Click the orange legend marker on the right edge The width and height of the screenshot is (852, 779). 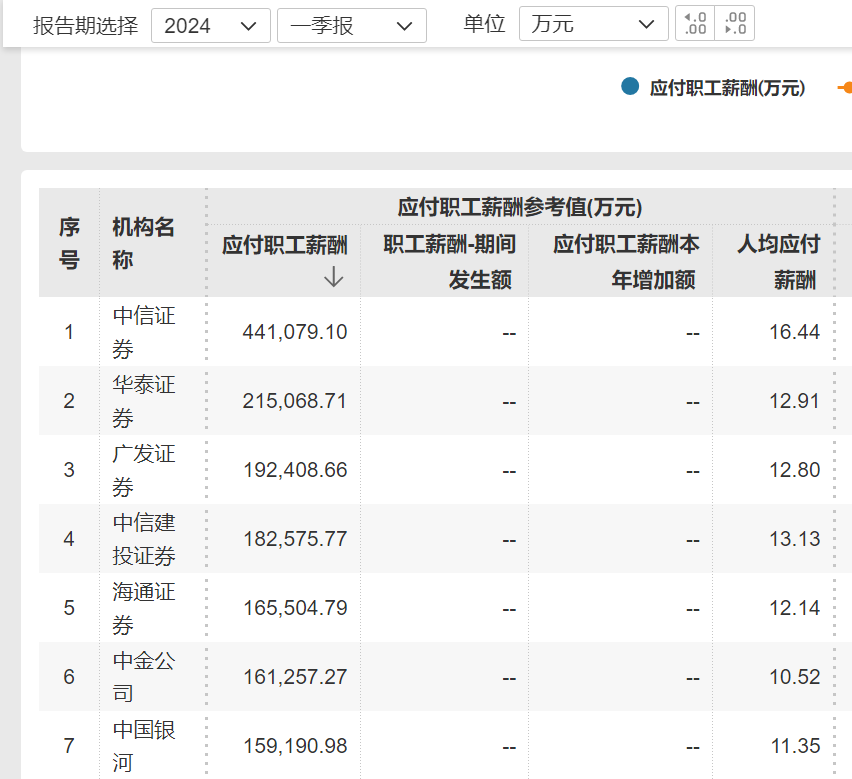coord(846,88)
